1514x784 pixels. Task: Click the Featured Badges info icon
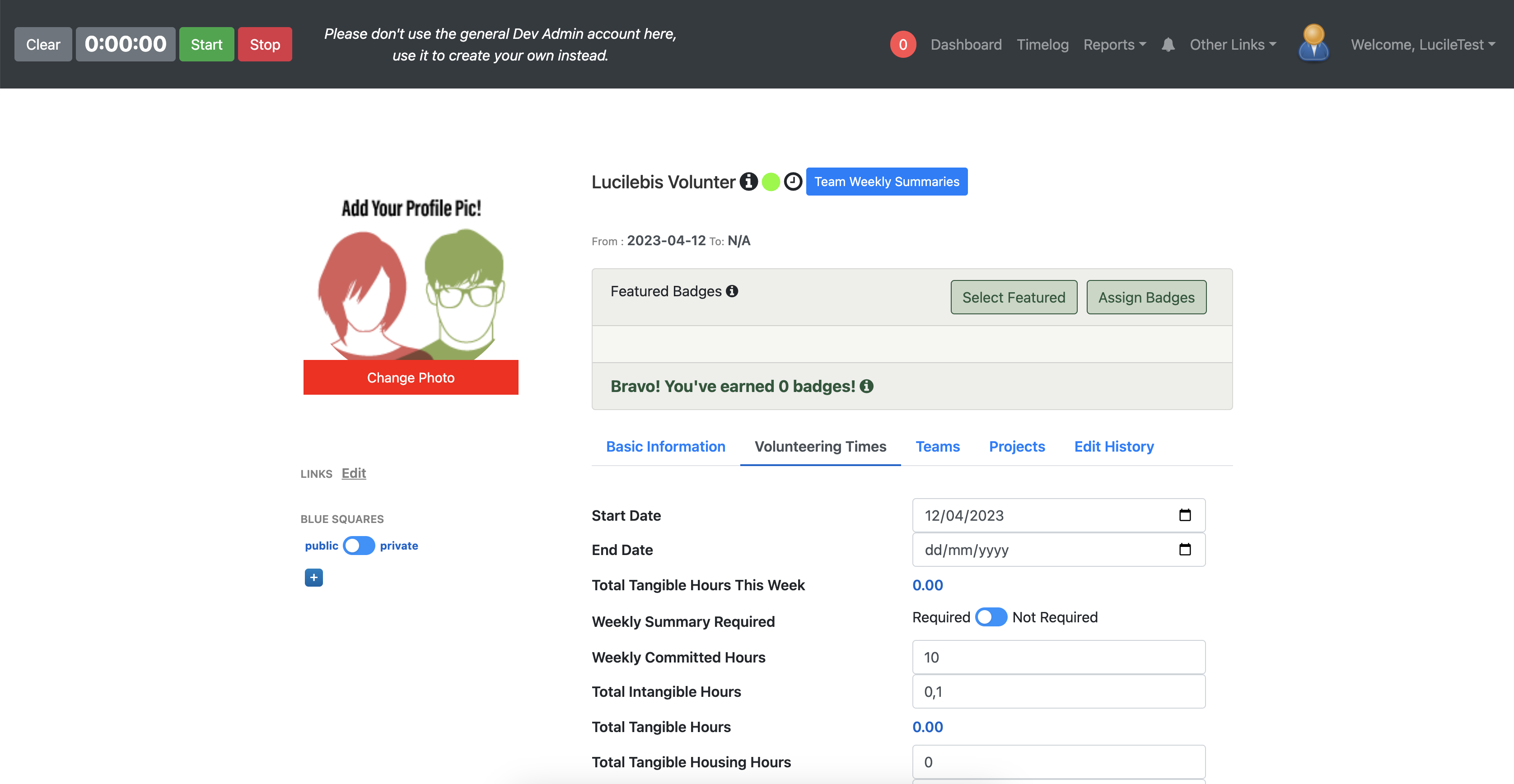[x=732, y=291]
